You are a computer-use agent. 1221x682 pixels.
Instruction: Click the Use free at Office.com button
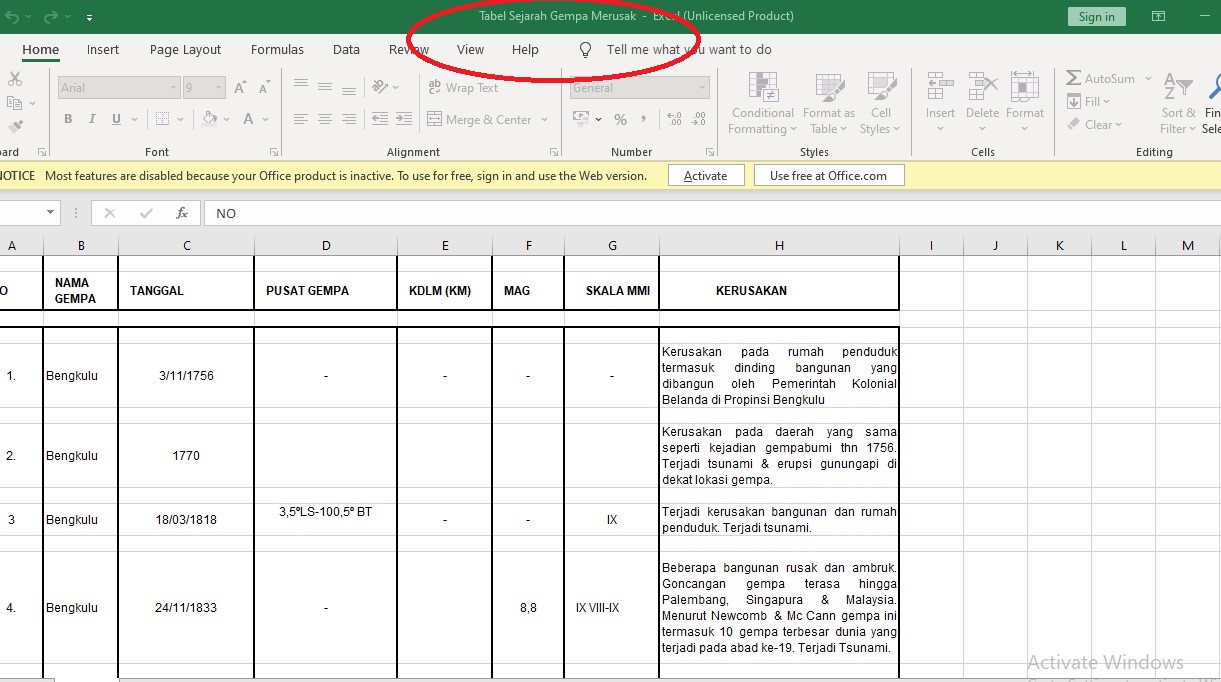coord(828,175)
